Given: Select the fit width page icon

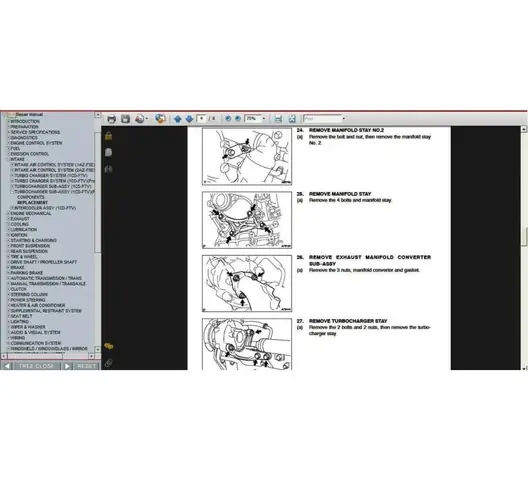Looking at the screenshot, I should [x=278, y=119].
